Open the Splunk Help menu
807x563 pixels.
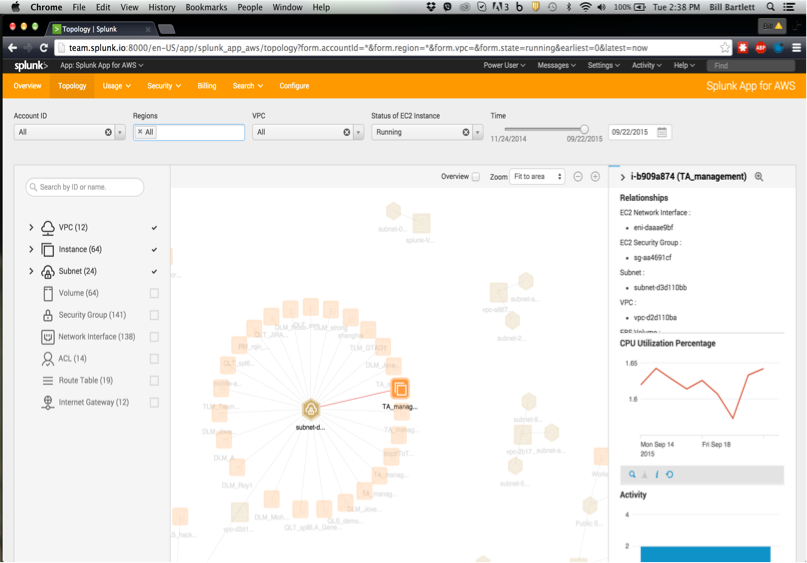684,65
